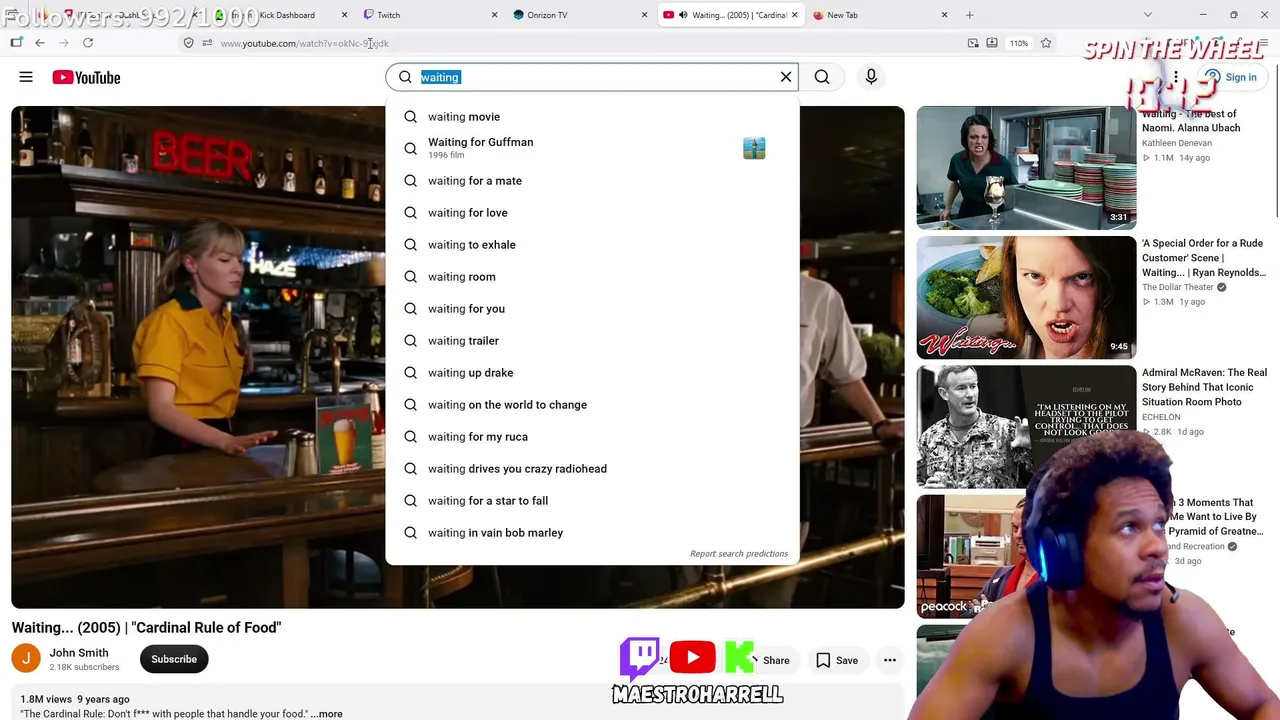Screen dimensions: 1280x720
Task: Search for 'waiting up drake' suggestion
Action: (592, 373)
